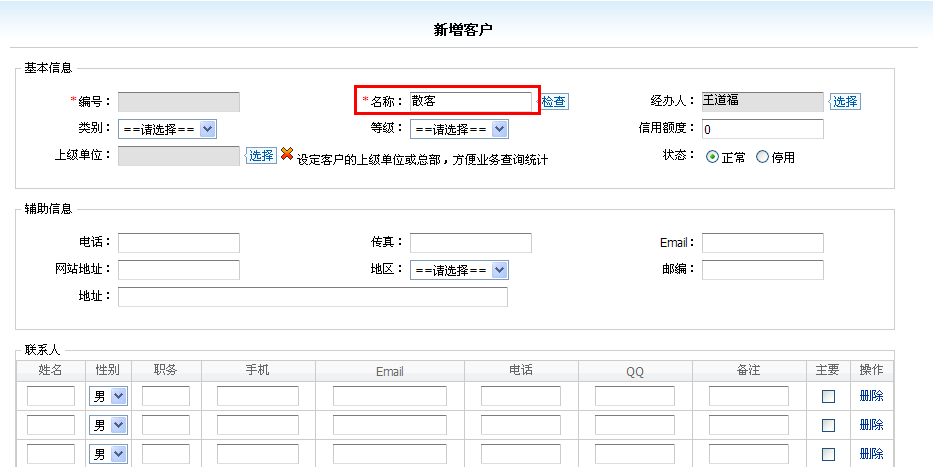The image size is (933, 467).
Task: Click the 选择 button beside 经办人
Action: pos(845,102)
